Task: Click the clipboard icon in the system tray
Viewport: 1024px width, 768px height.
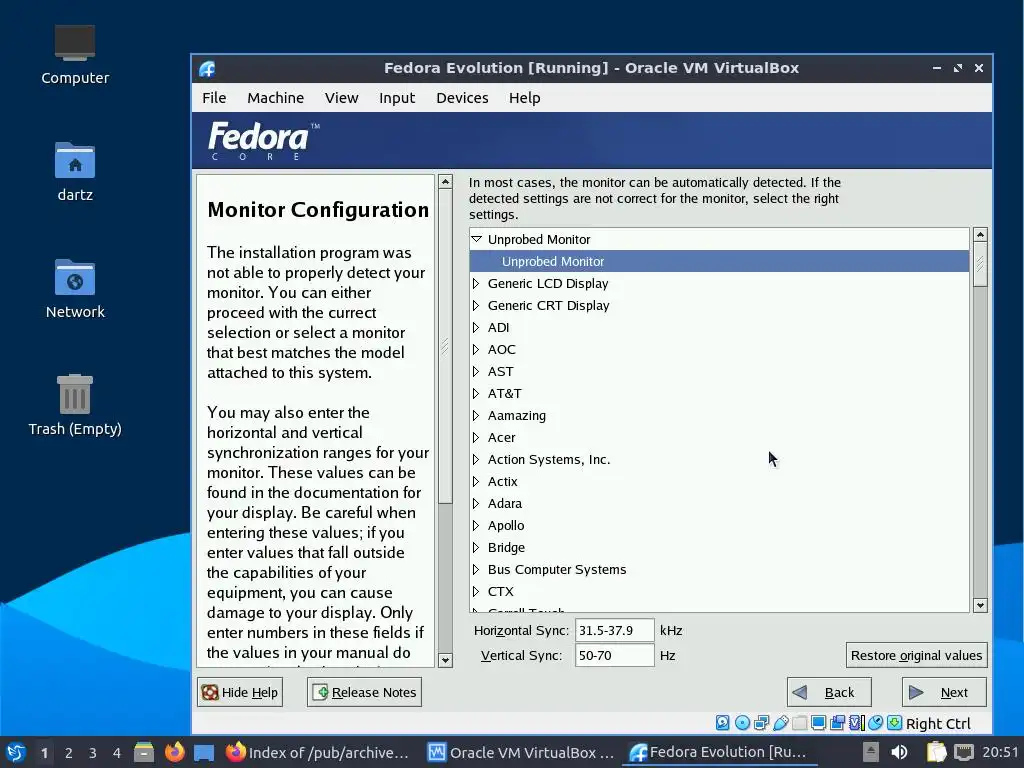Action: pos(936,752)
